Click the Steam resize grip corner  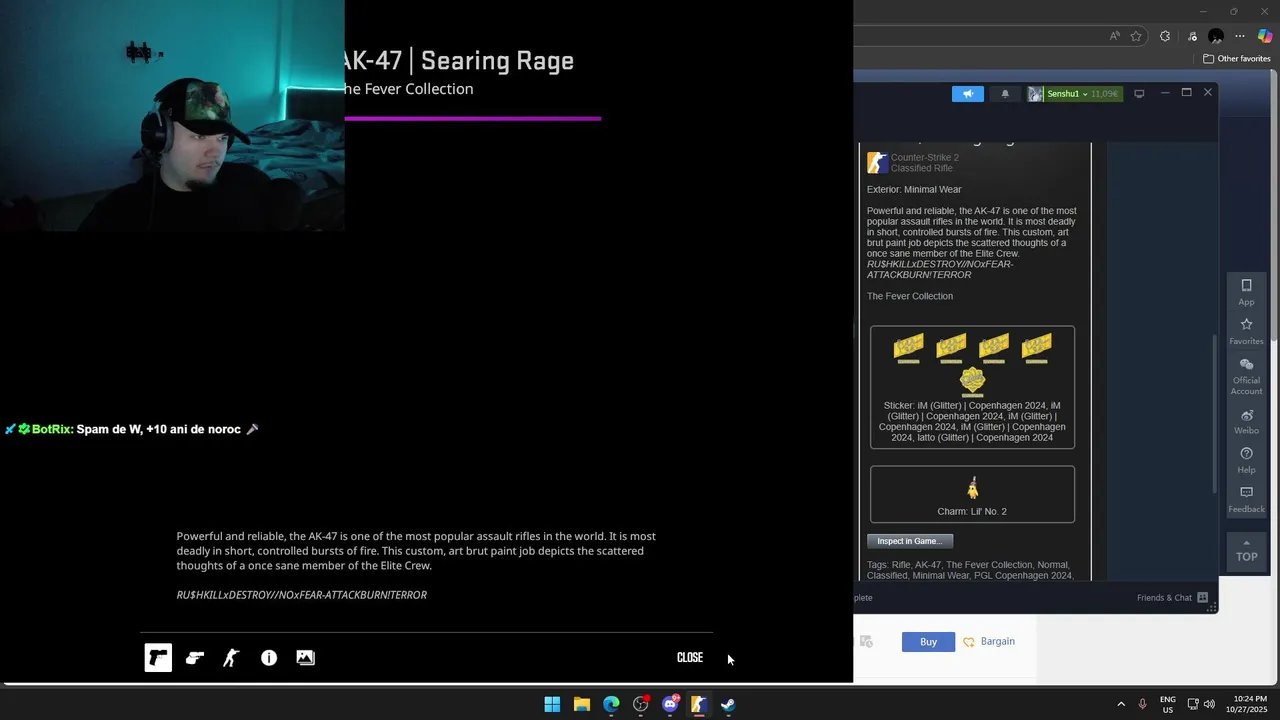click(x=1212, y=607)
